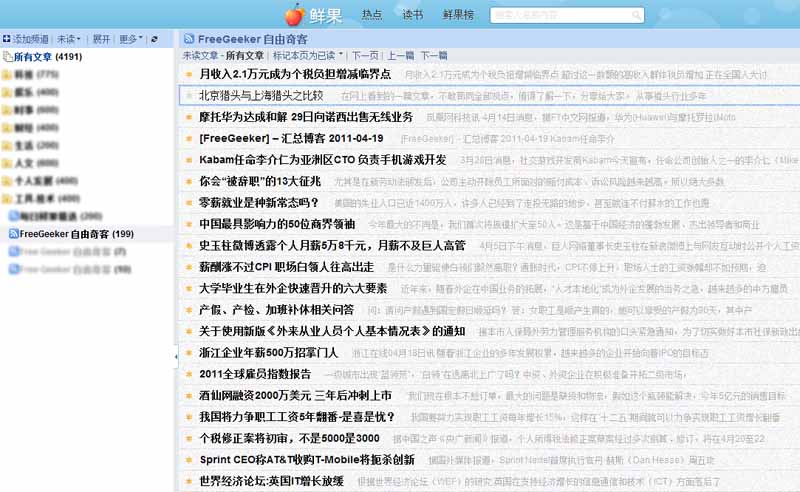The height and width of the screenshot is (492, 800).
Task: Star the article 世界经济论坛:英国IT增长放缓
Action: point(189,481)
